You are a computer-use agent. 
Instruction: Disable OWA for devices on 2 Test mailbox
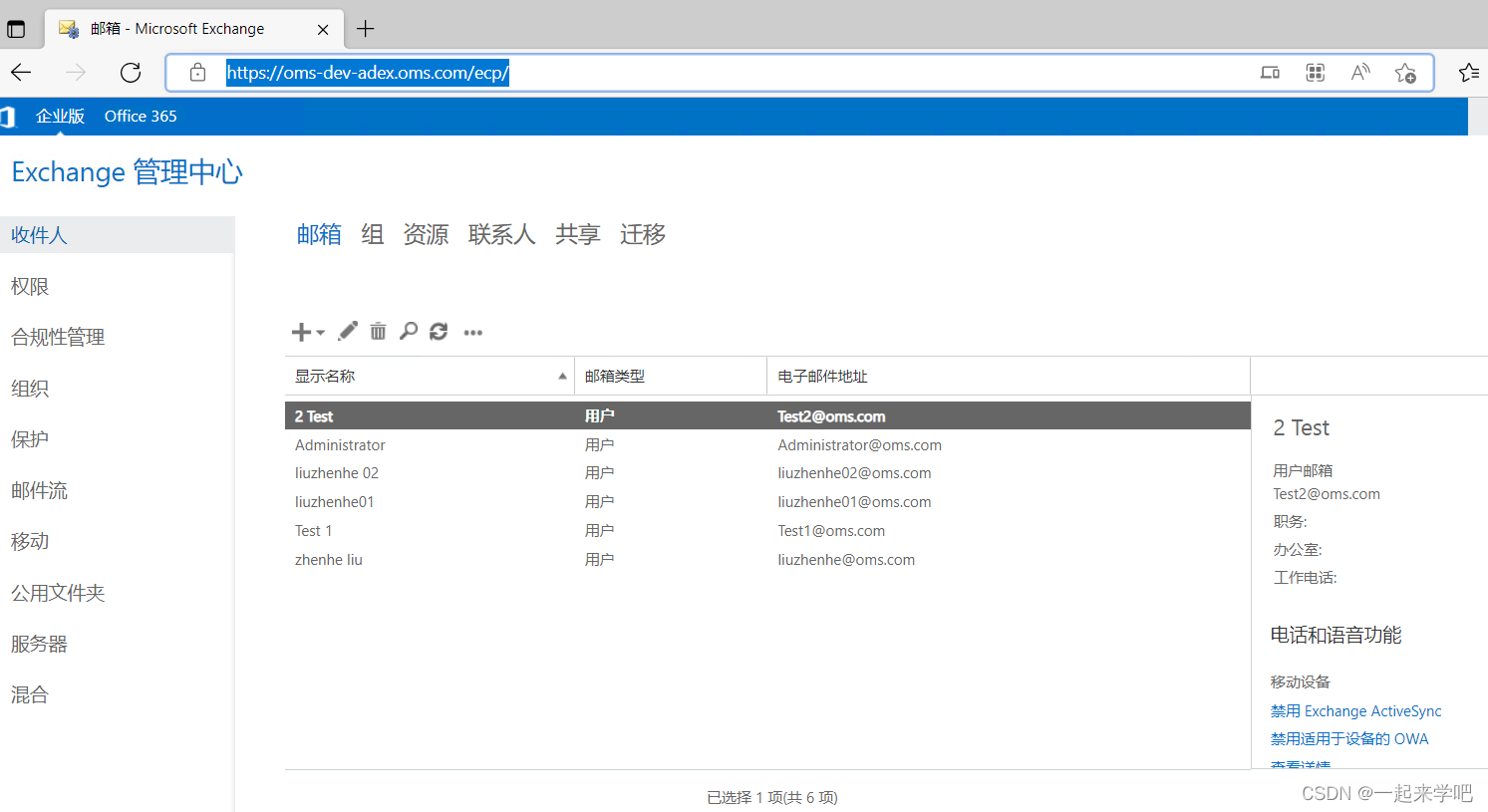coord(1349,738)
